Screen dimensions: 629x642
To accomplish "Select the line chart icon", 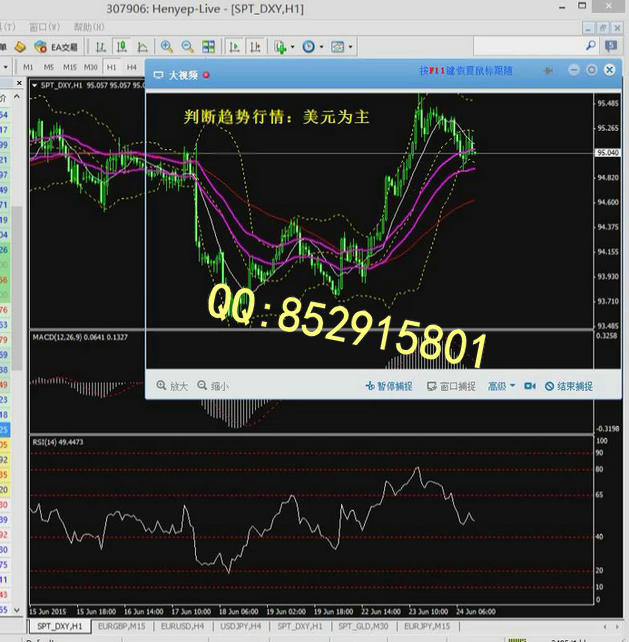I will coord(142,47).
